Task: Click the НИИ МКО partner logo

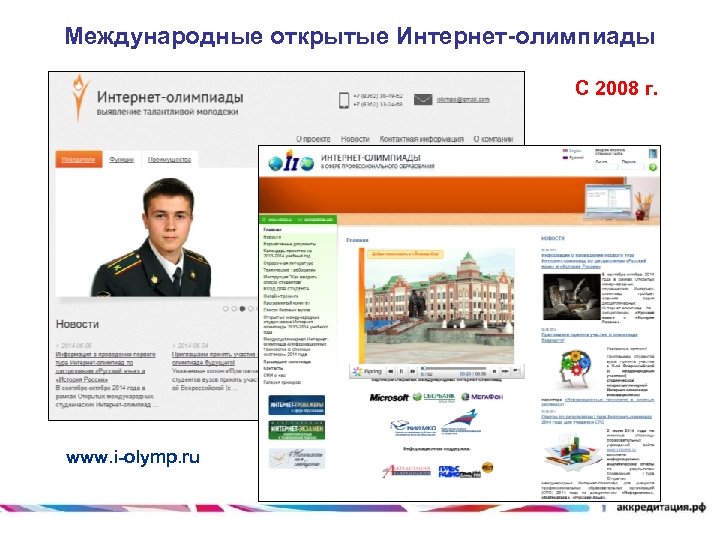Action: (x=413, y=427)
